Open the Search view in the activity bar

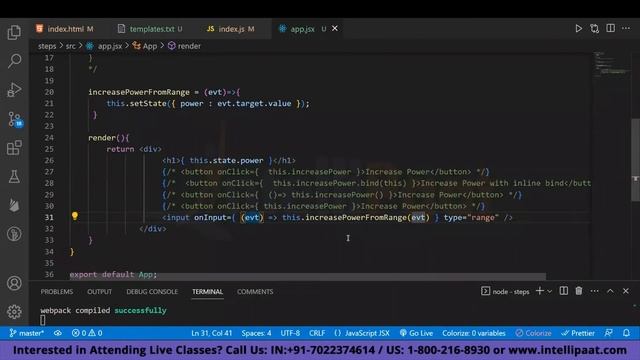14,61
